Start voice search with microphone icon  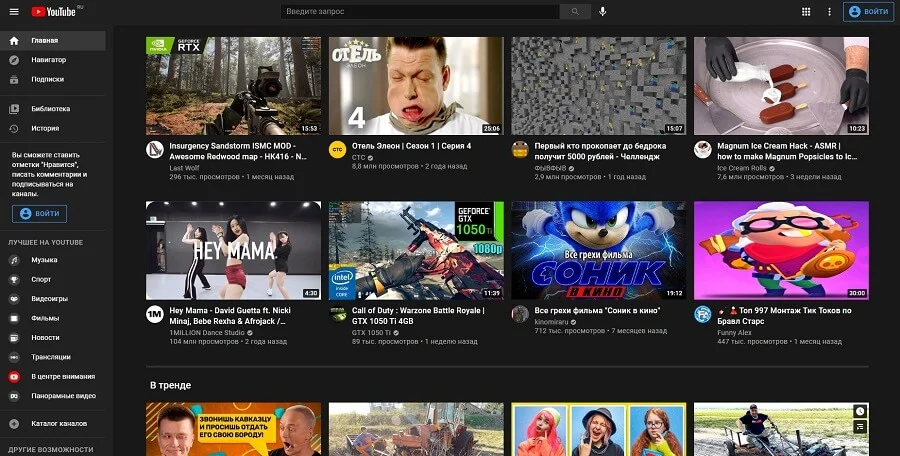point(602,11)
